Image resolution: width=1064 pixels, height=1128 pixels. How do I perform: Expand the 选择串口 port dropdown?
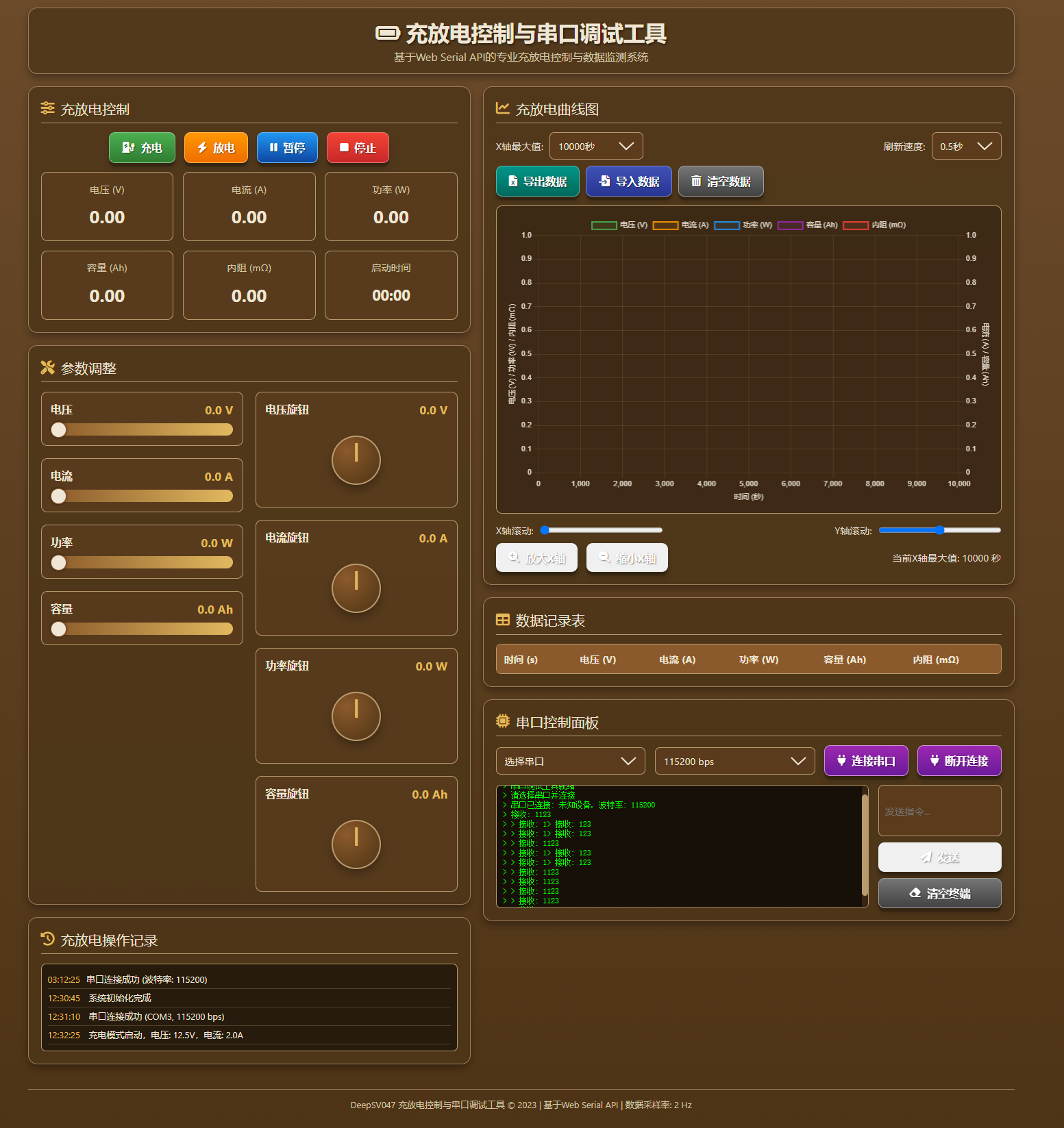point(571,761)
